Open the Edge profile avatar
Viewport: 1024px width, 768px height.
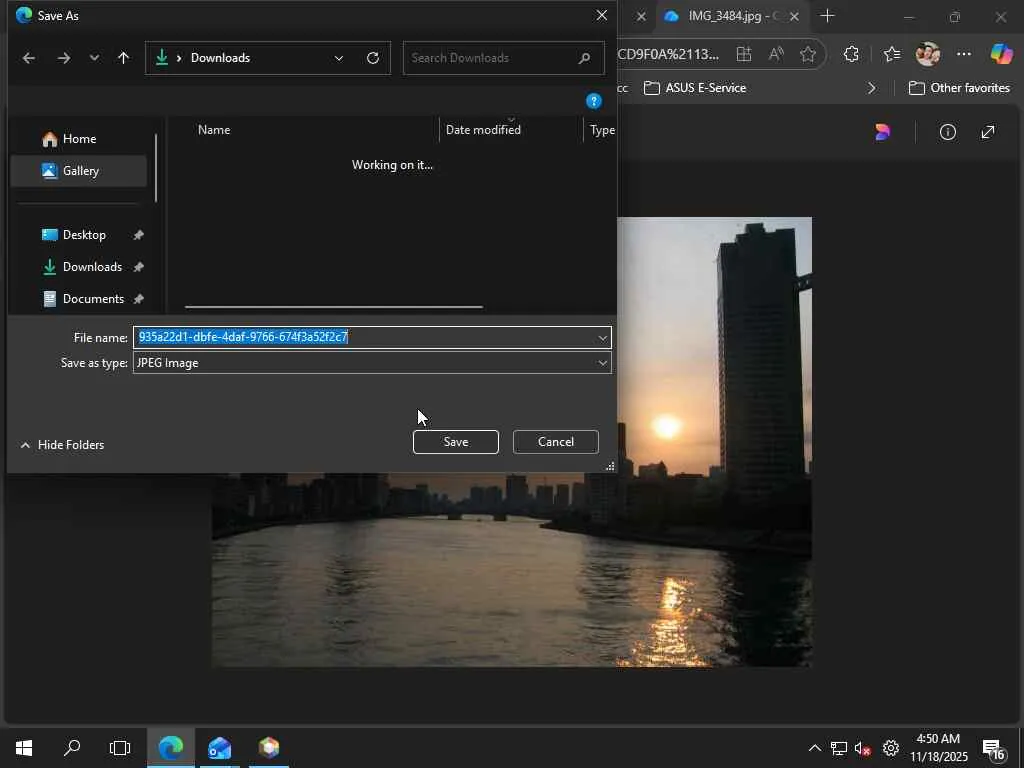(927, 55)
